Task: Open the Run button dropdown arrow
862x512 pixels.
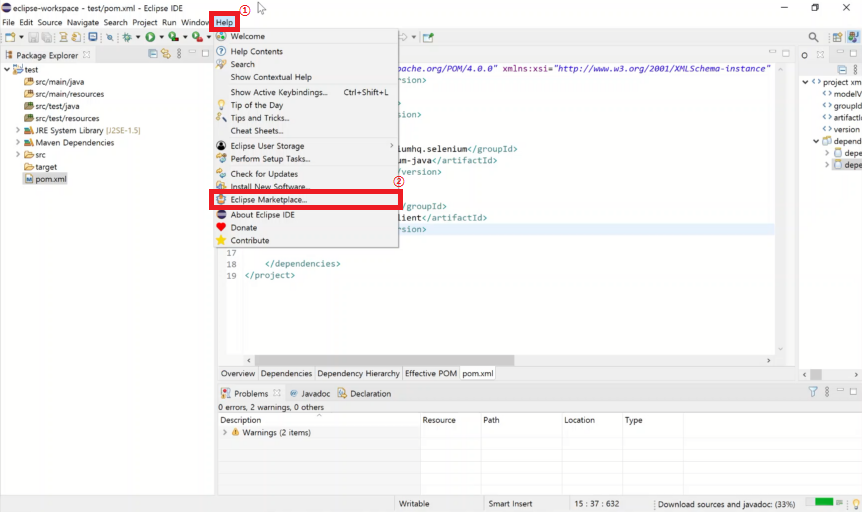Action: (x=161, y=37)
